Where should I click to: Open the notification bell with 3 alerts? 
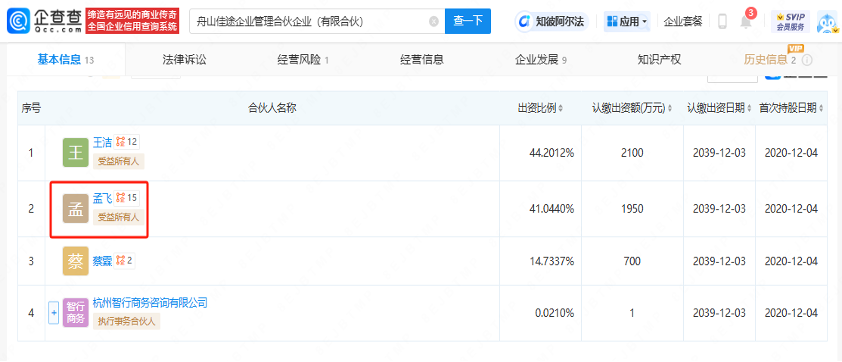coord(746,21)
